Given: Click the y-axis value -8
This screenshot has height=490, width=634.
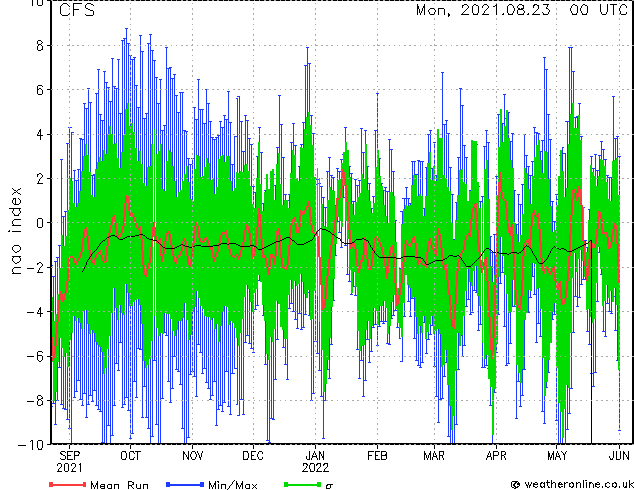Looking at the screenshot, I should tap(35, 401).
